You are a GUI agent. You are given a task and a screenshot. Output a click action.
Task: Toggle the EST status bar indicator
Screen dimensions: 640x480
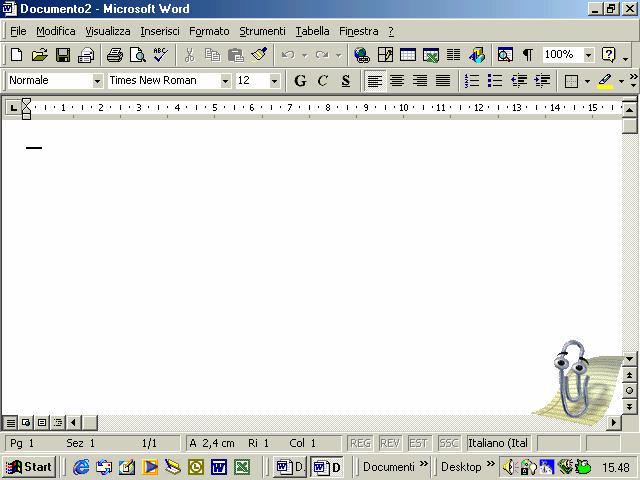[x=418, y=443]
